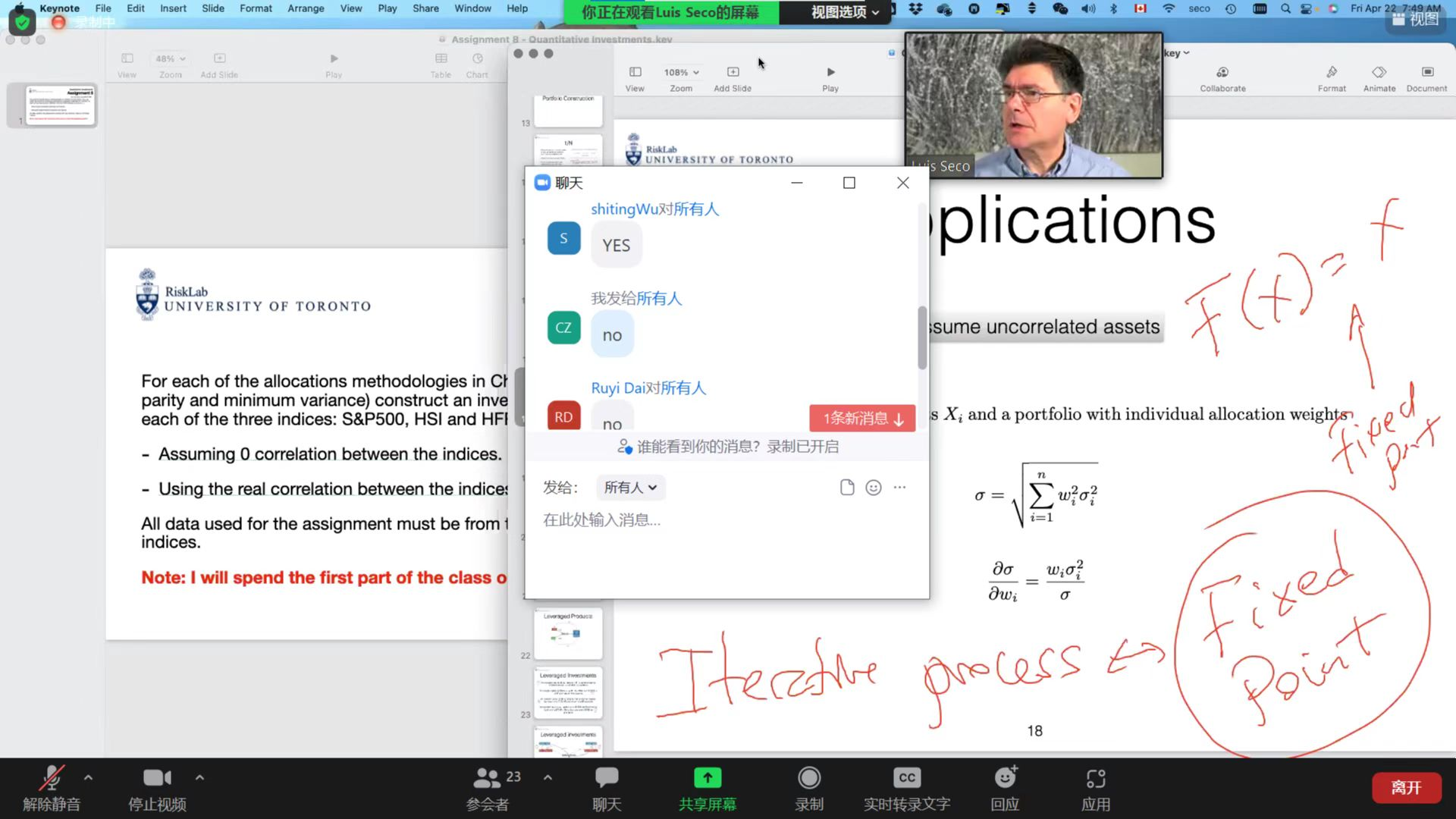Image resolution: width=1456 pixels, height=819 pixels.
Task: Open the Format menu in Keynote
Action: [256, 8]
